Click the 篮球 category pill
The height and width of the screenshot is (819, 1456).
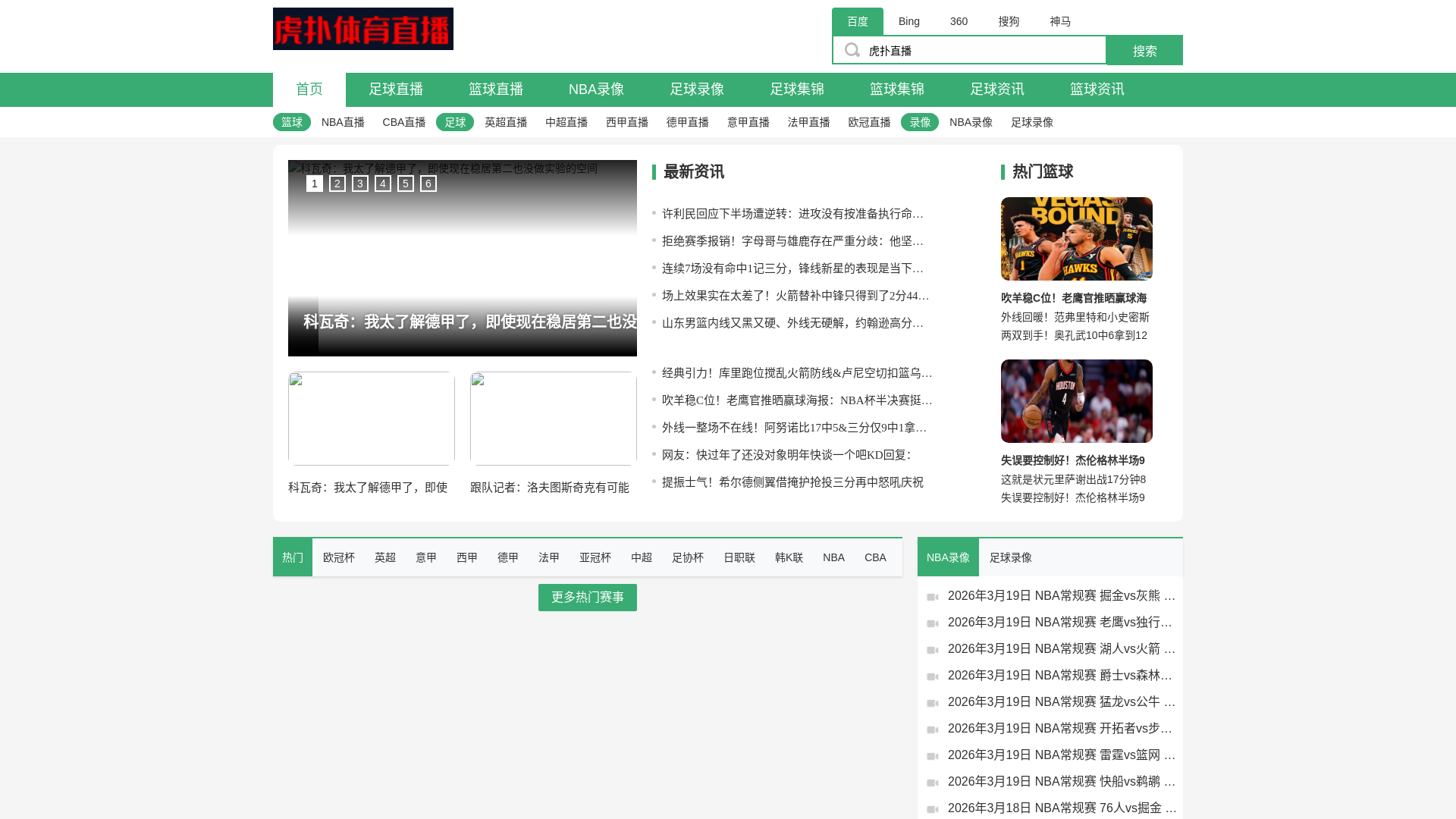(x=292, y=122)
